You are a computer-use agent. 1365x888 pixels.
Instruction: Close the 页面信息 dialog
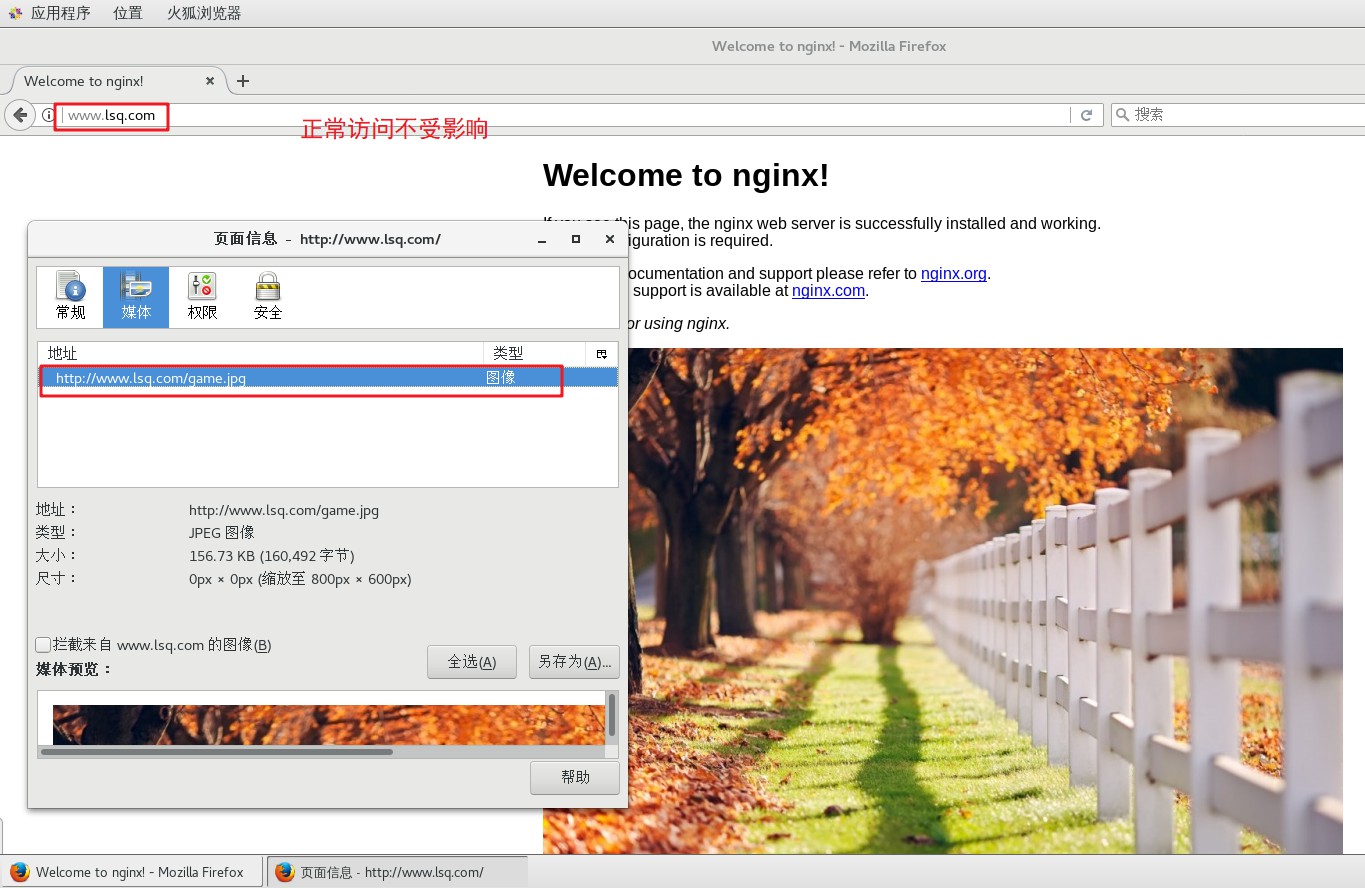click(610, 240)
